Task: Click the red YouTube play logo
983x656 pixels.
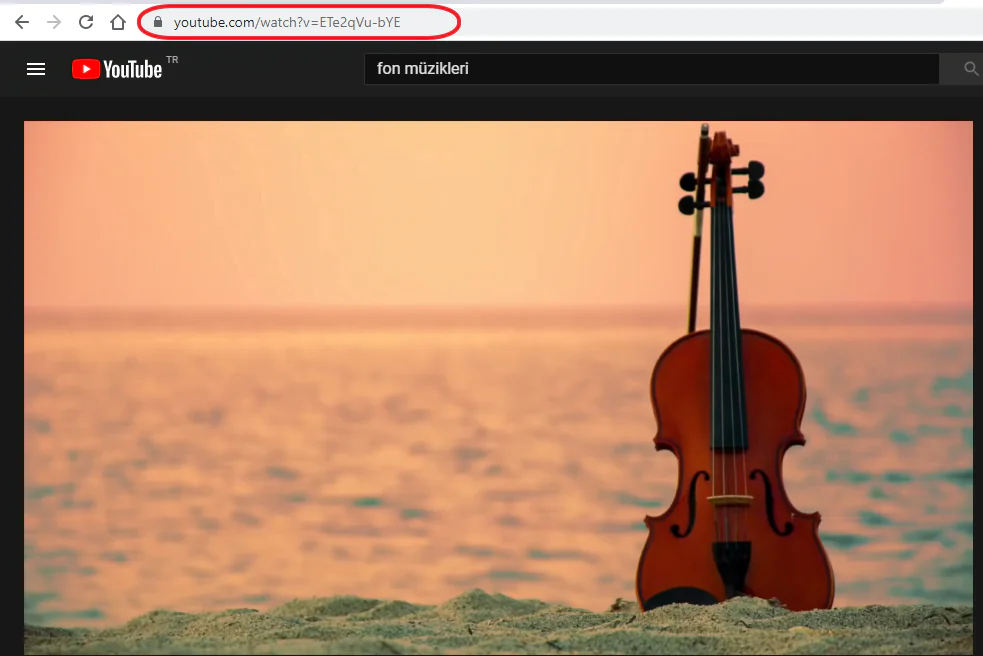Action: click(x=85, y=69)
